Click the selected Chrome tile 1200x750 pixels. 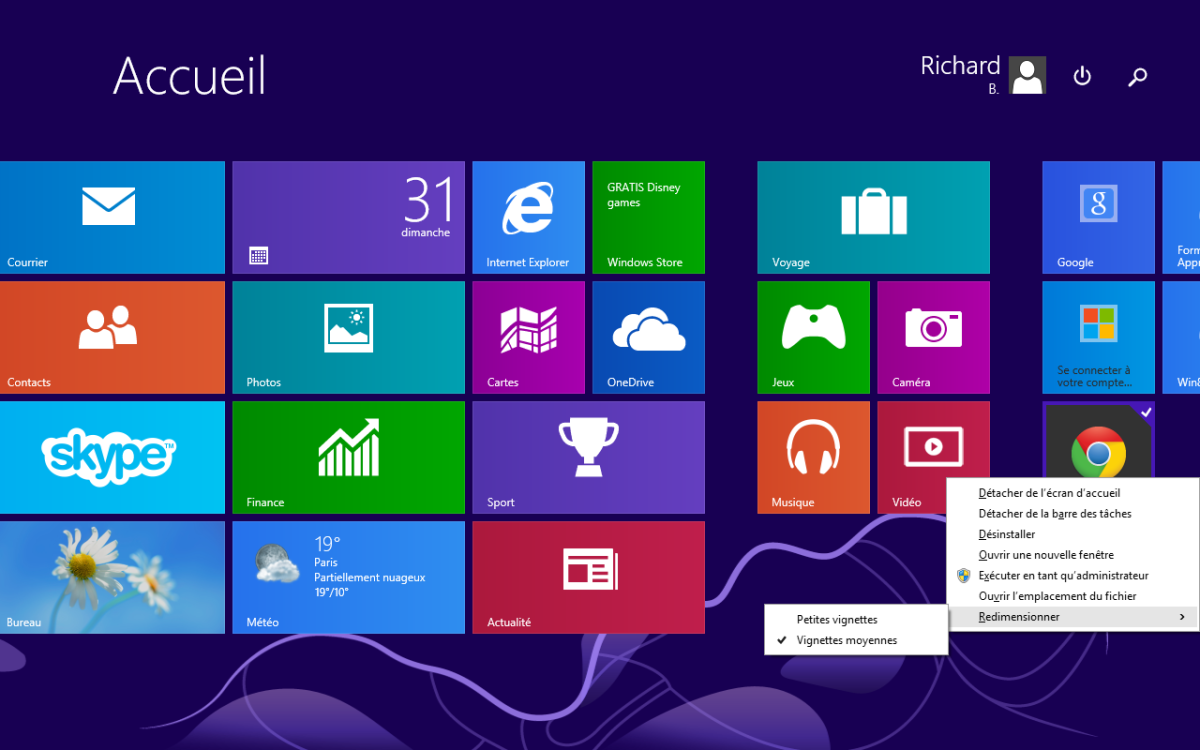tap(1098, 442)
